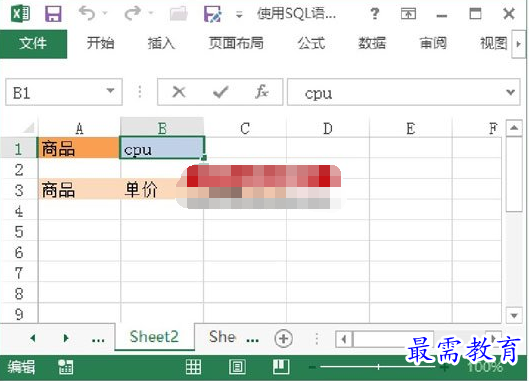The height and width of the screenshot is (381, 529).
Task: Click the Open folder icon in the quick access toolbar
Action: 178,14
